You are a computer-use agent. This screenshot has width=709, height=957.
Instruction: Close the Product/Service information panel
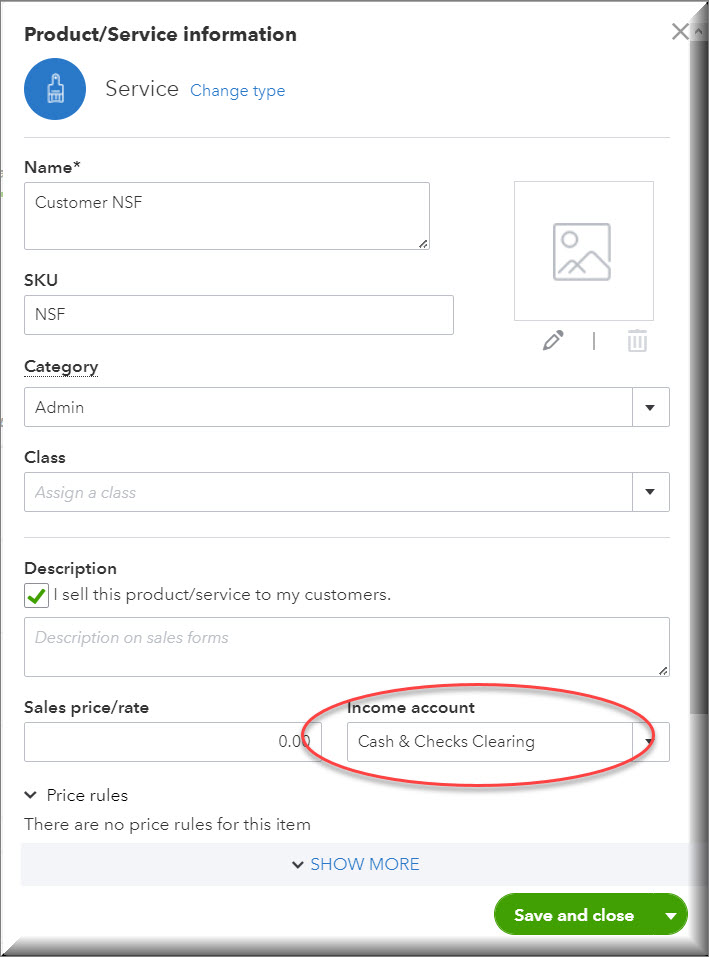[x=680, y=32]
